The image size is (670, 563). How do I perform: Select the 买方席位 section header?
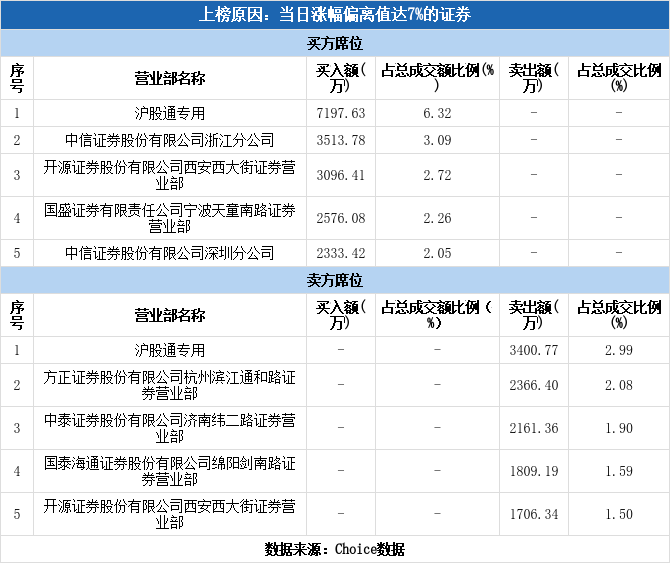[335, 43]
